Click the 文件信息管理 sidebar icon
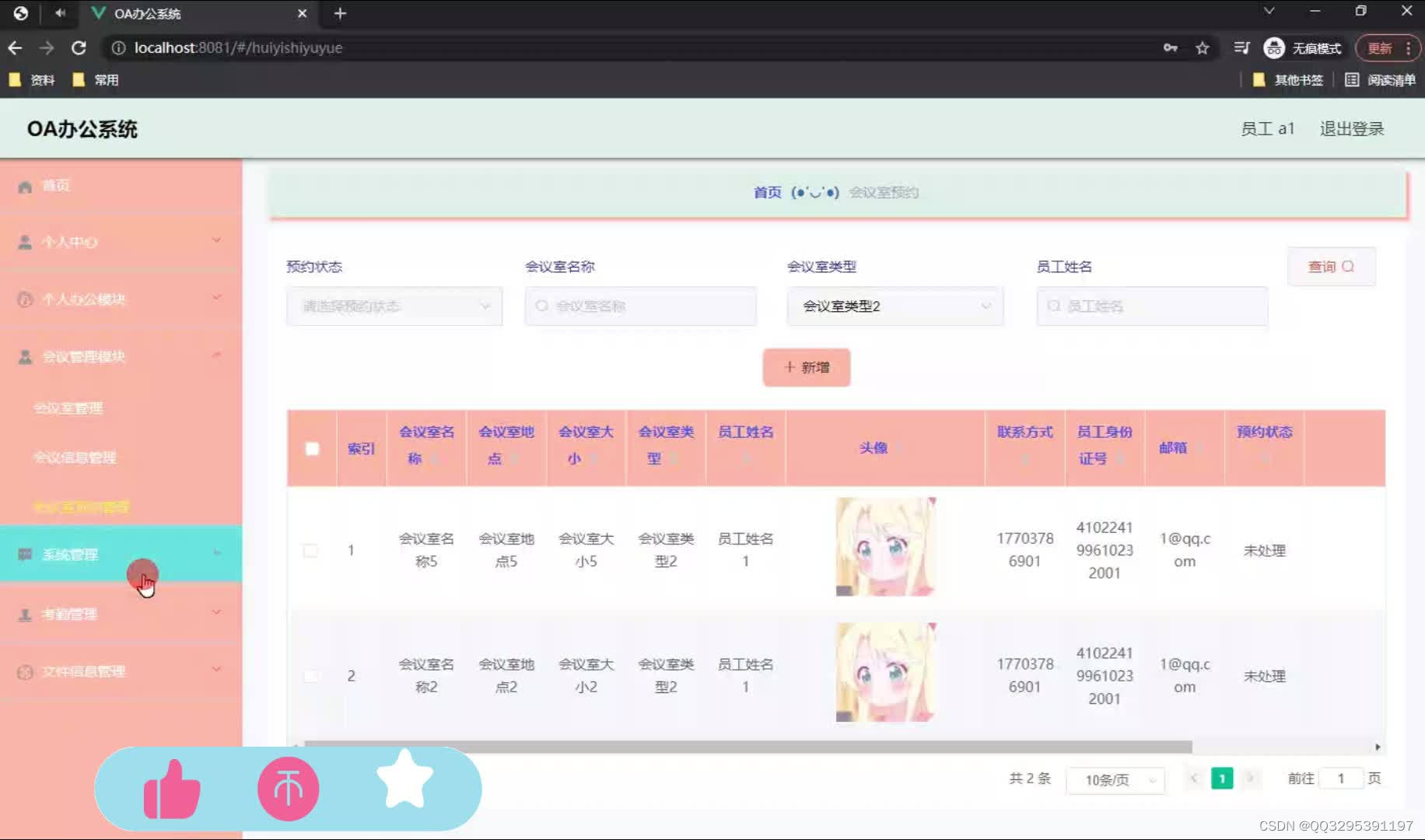Screen dimensions: 1425x840 point(25,672)
